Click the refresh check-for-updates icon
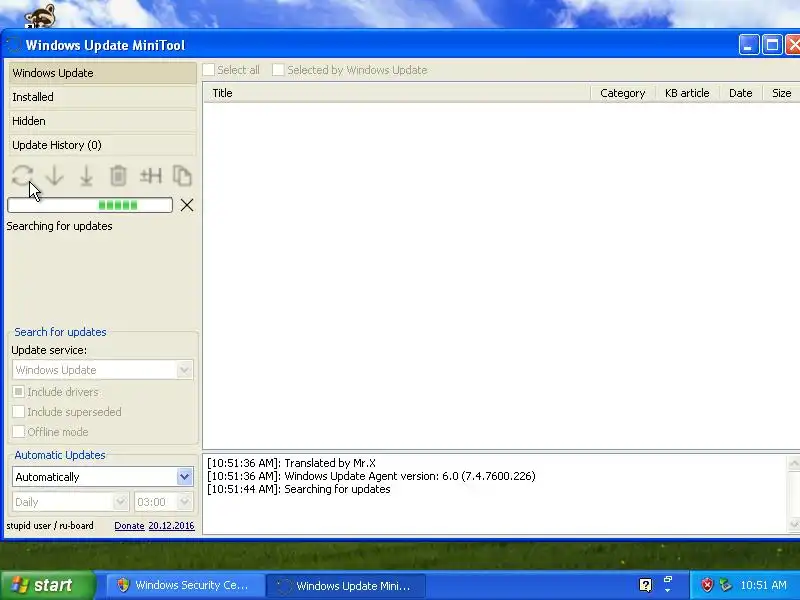This screenshot has width=800, height=600. [22, 176]
